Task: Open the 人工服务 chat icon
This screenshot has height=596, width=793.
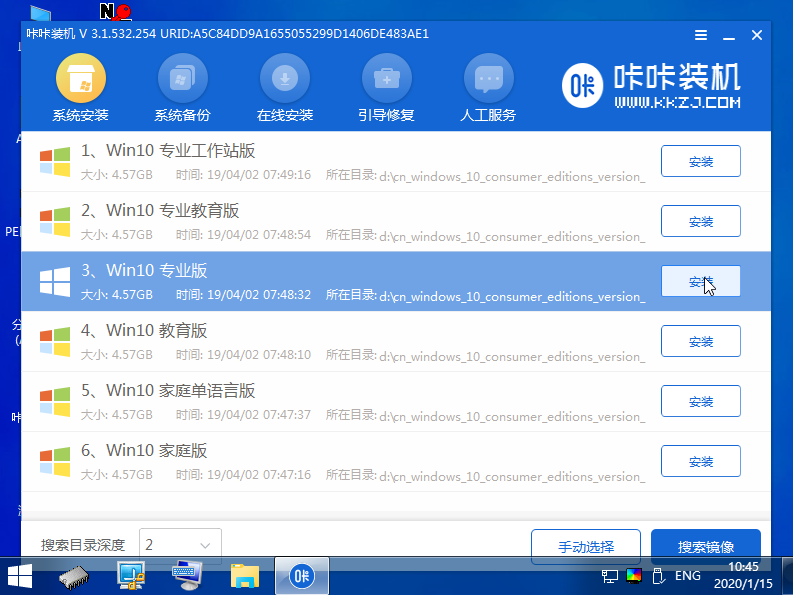Action: [x=489, y=78]
